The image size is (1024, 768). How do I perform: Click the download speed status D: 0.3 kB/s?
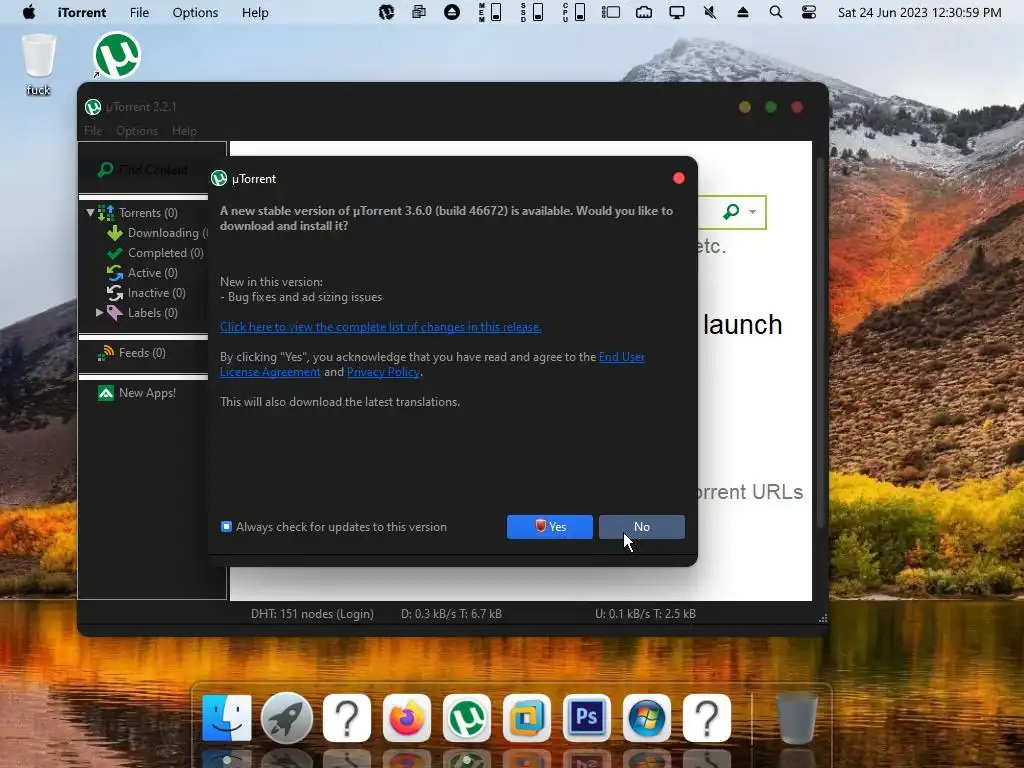click(451, 613)
